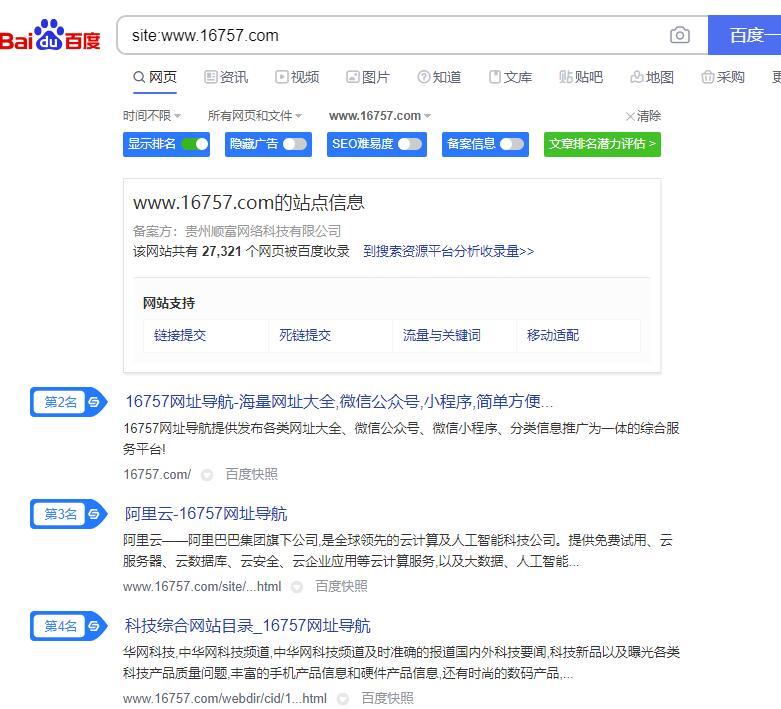The image size is (781, 709).
Task: Click the www.16757.com/webdir/cid/1...html URL
Action: pyautogui.click(x=225, y=699)
